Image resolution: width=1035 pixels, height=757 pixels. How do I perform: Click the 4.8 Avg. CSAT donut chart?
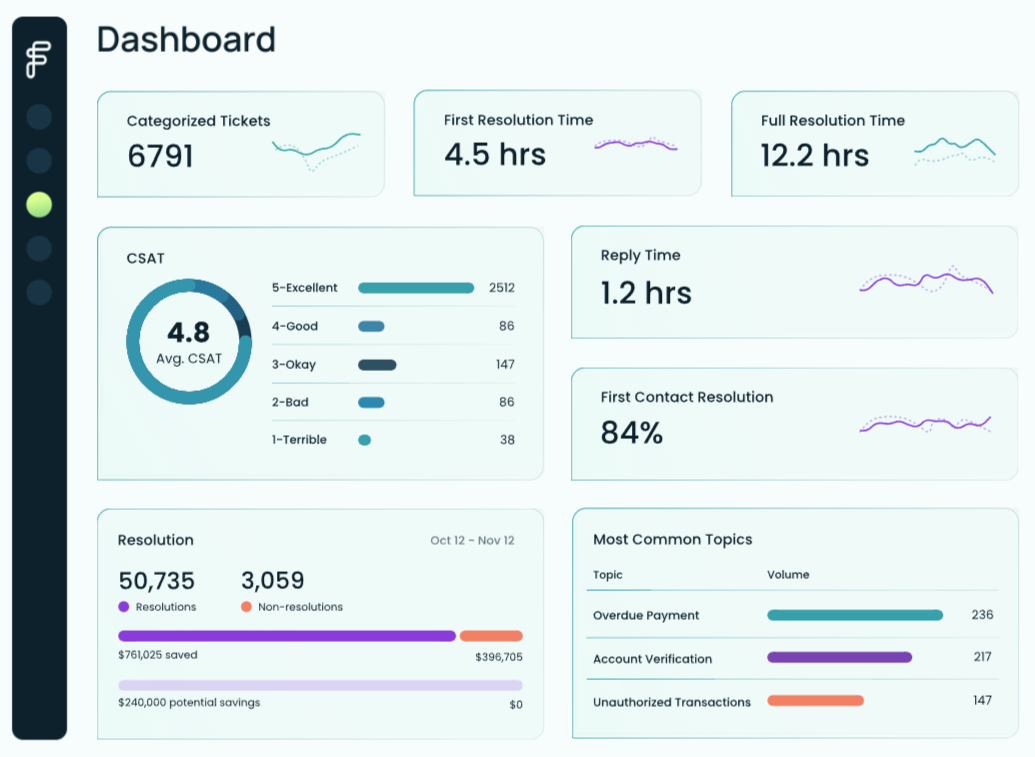pos(189,341)
